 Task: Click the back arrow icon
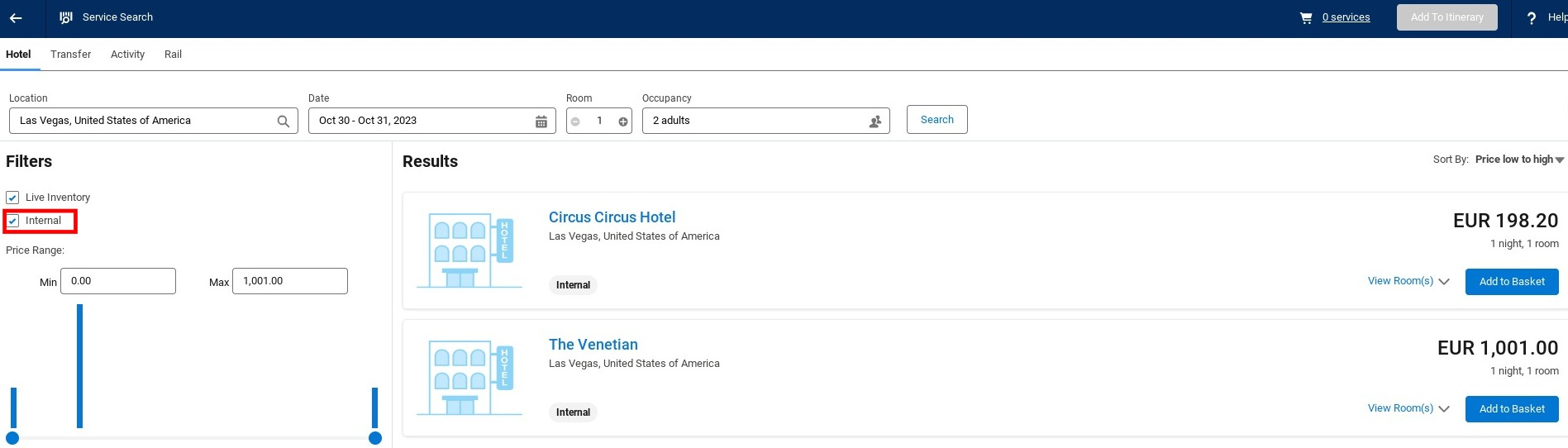[x=16, y=17]
